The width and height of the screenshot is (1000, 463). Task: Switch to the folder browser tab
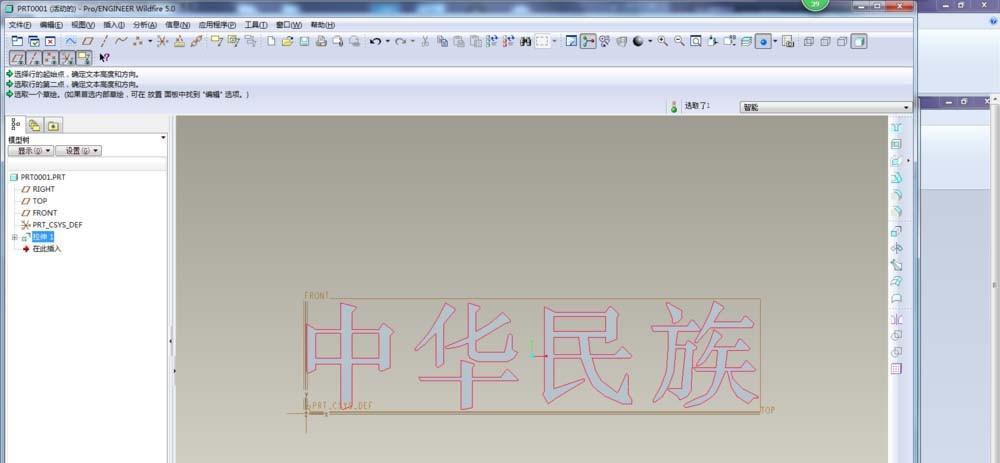(x=34, y=125)
